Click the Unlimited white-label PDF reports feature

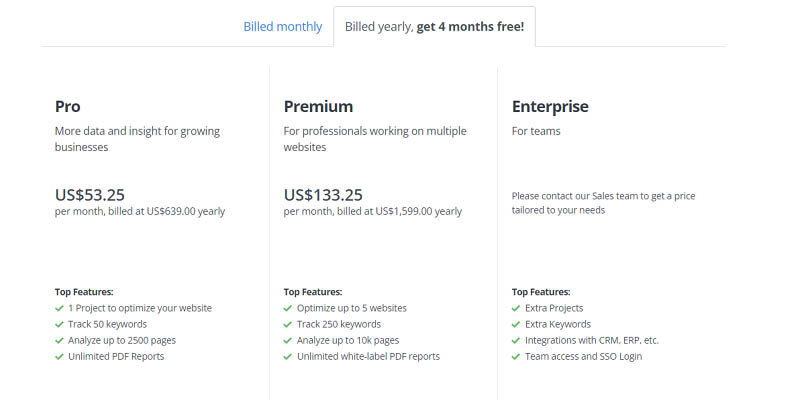tap(368, 357)
